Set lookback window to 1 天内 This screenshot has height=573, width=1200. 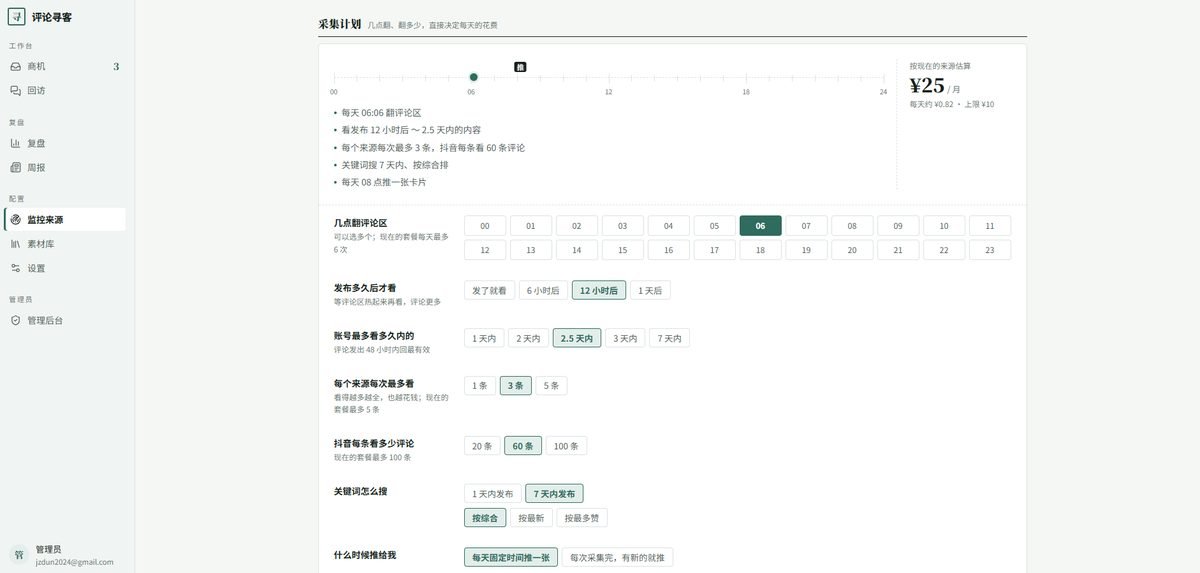click(x=484, y=339)
